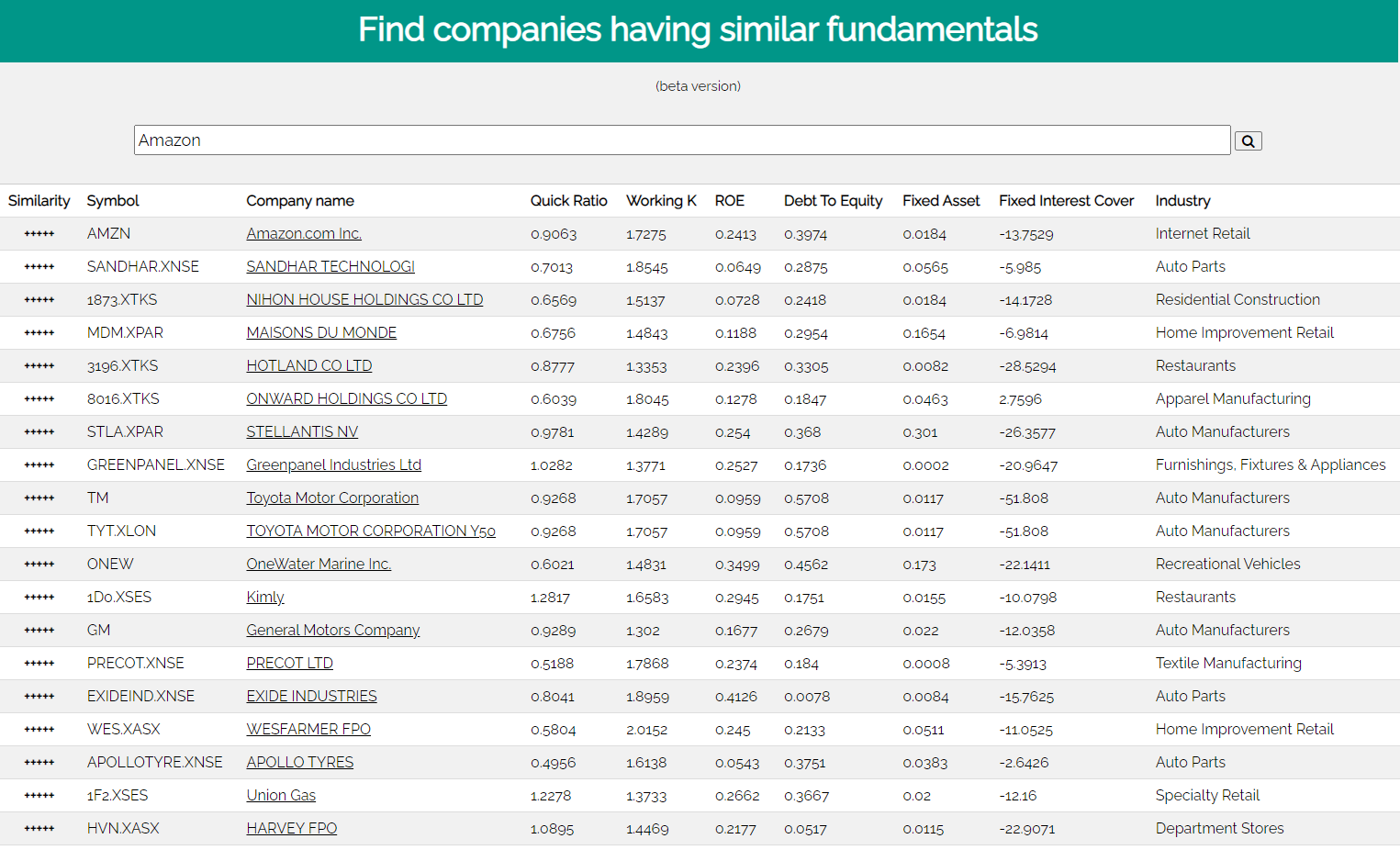Viewport: 1400px width, 850px height.
Task: Open Greenpanel Industries Ltd link
Action: 333,465
